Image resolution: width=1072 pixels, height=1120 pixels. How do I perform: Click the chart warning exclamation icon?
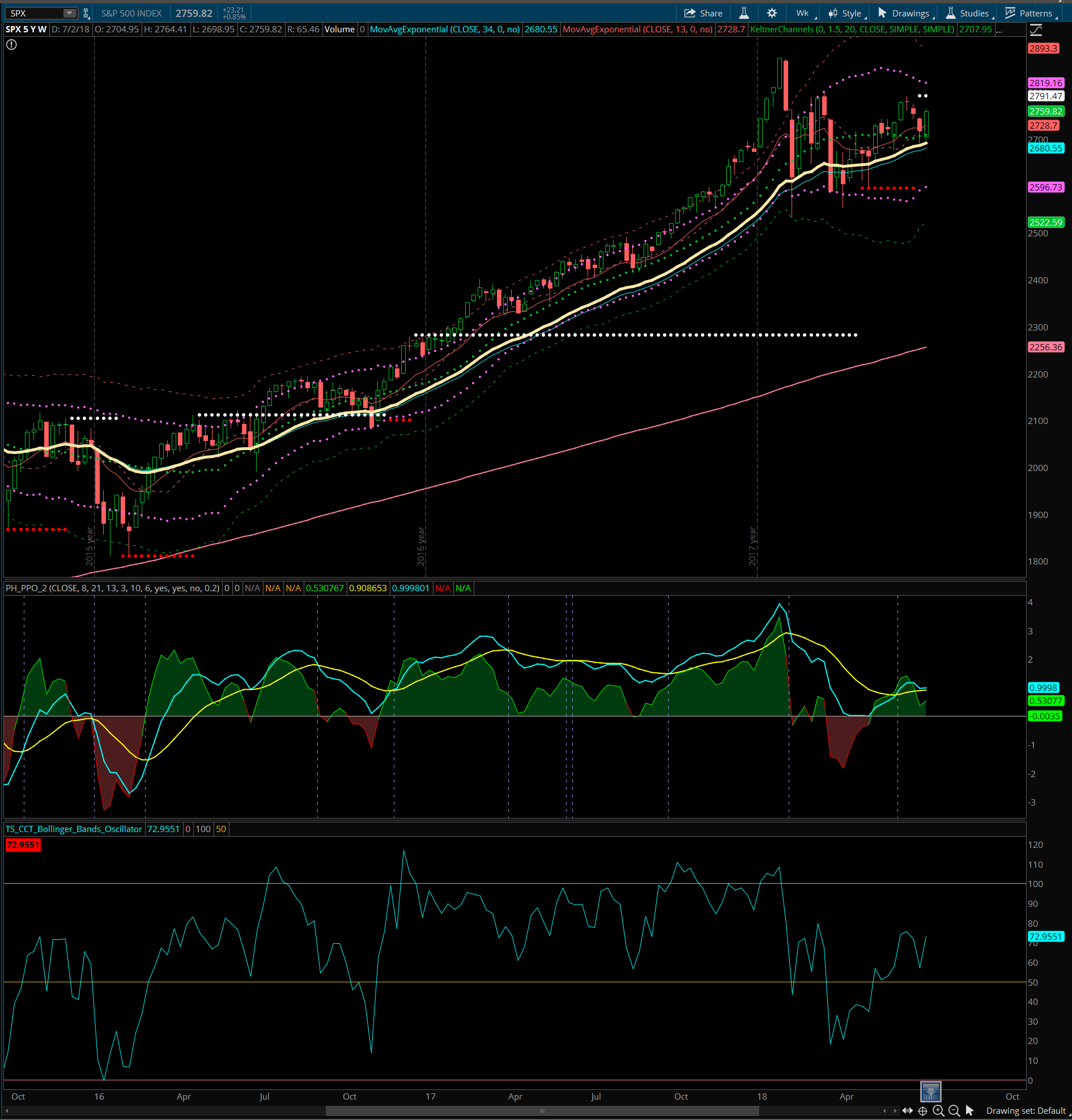(x=11, y=45)
